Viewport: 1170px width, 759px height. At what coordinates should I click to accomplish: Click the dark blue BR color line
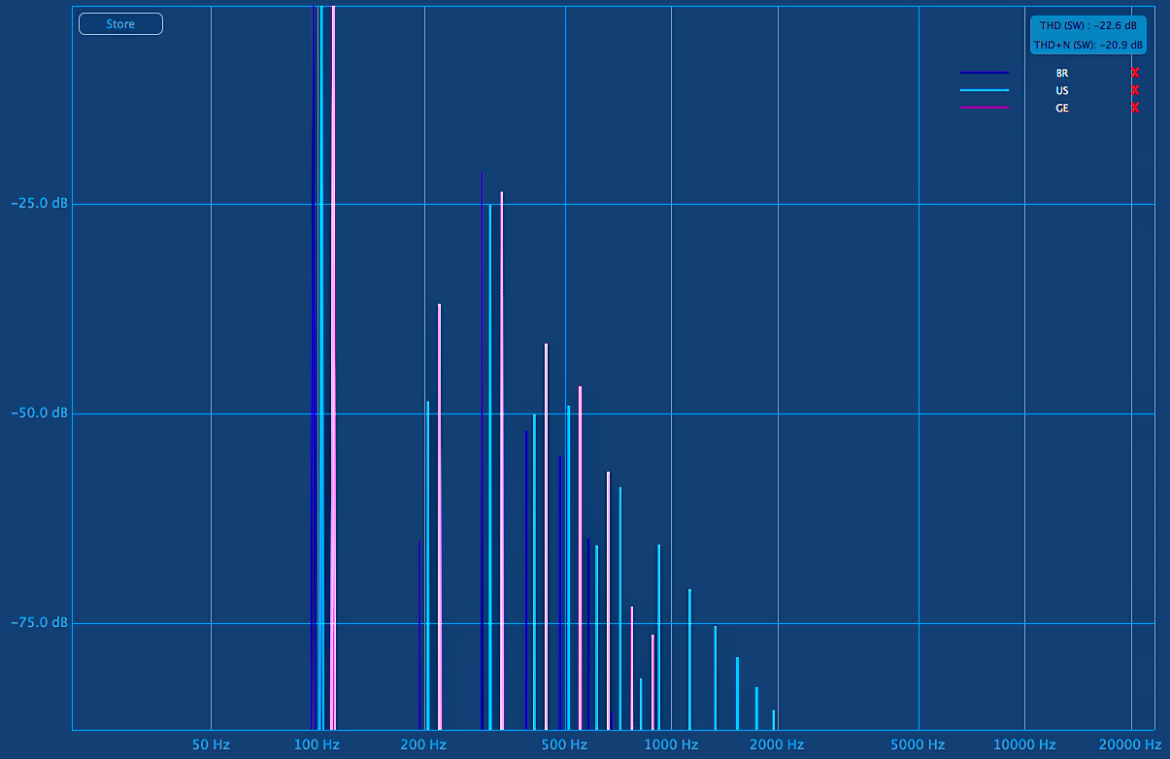(x=984, y=73)
